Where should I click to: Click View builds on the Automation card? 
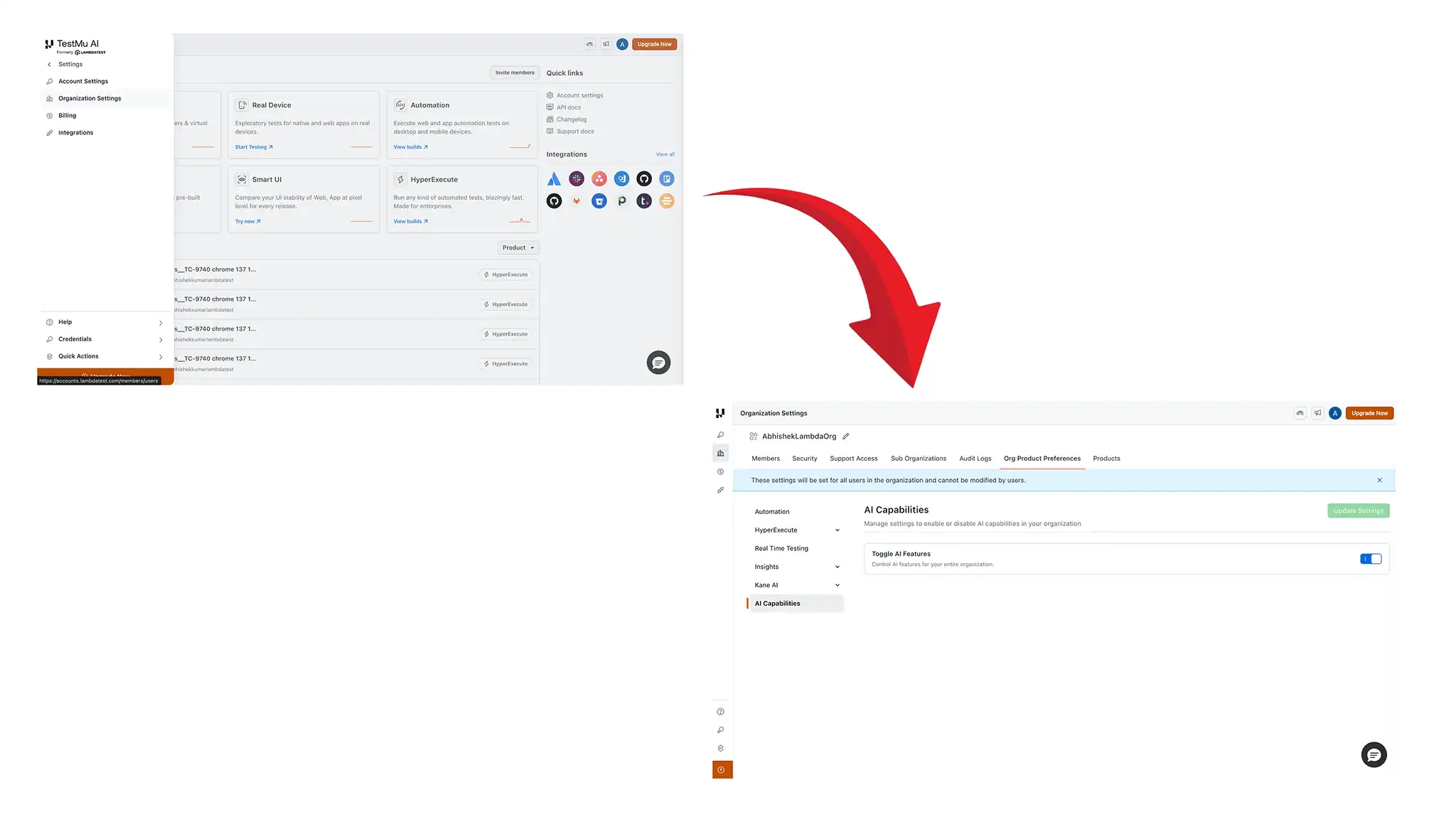click(411, 147)
